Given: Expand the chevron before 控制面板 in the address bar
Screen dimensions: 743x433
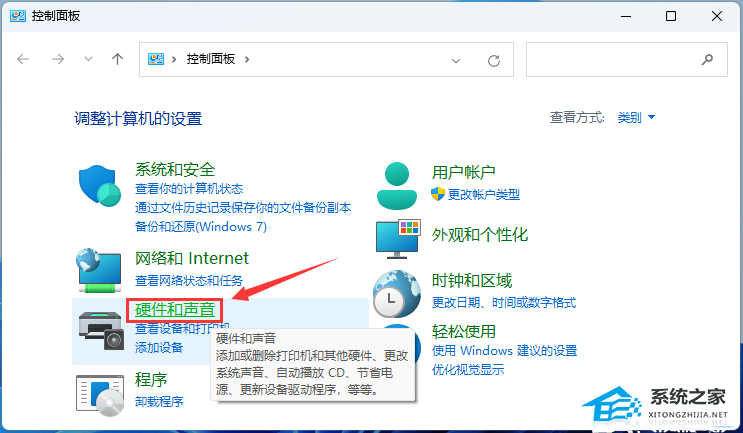Looking at the screenshot, I should tap(174, 59).
